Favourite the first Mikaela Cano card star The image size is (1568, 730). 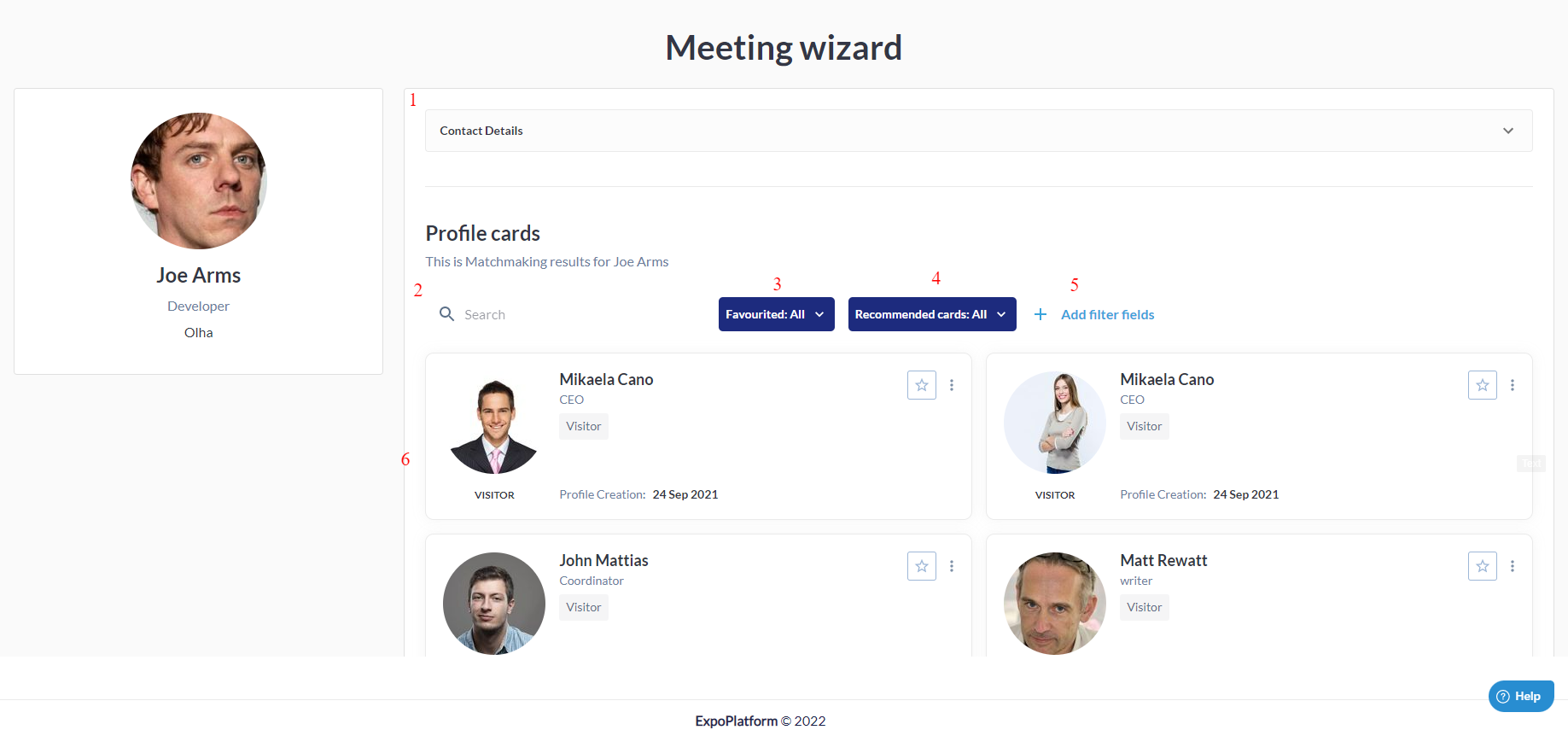[x=922, y=385]
